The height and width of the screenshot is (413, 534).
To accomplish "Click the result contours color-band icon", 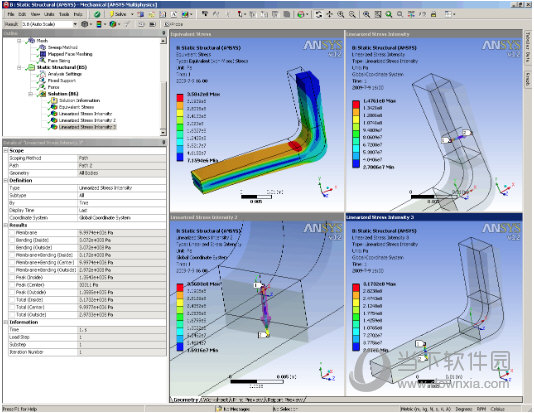I will click(99, 24).
